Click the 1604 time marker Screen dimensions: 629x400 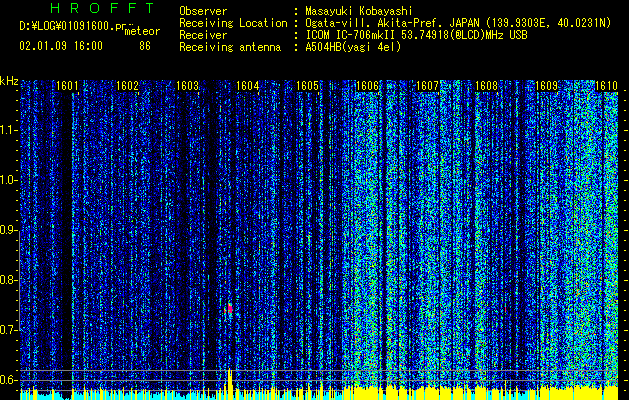[248, 86]
